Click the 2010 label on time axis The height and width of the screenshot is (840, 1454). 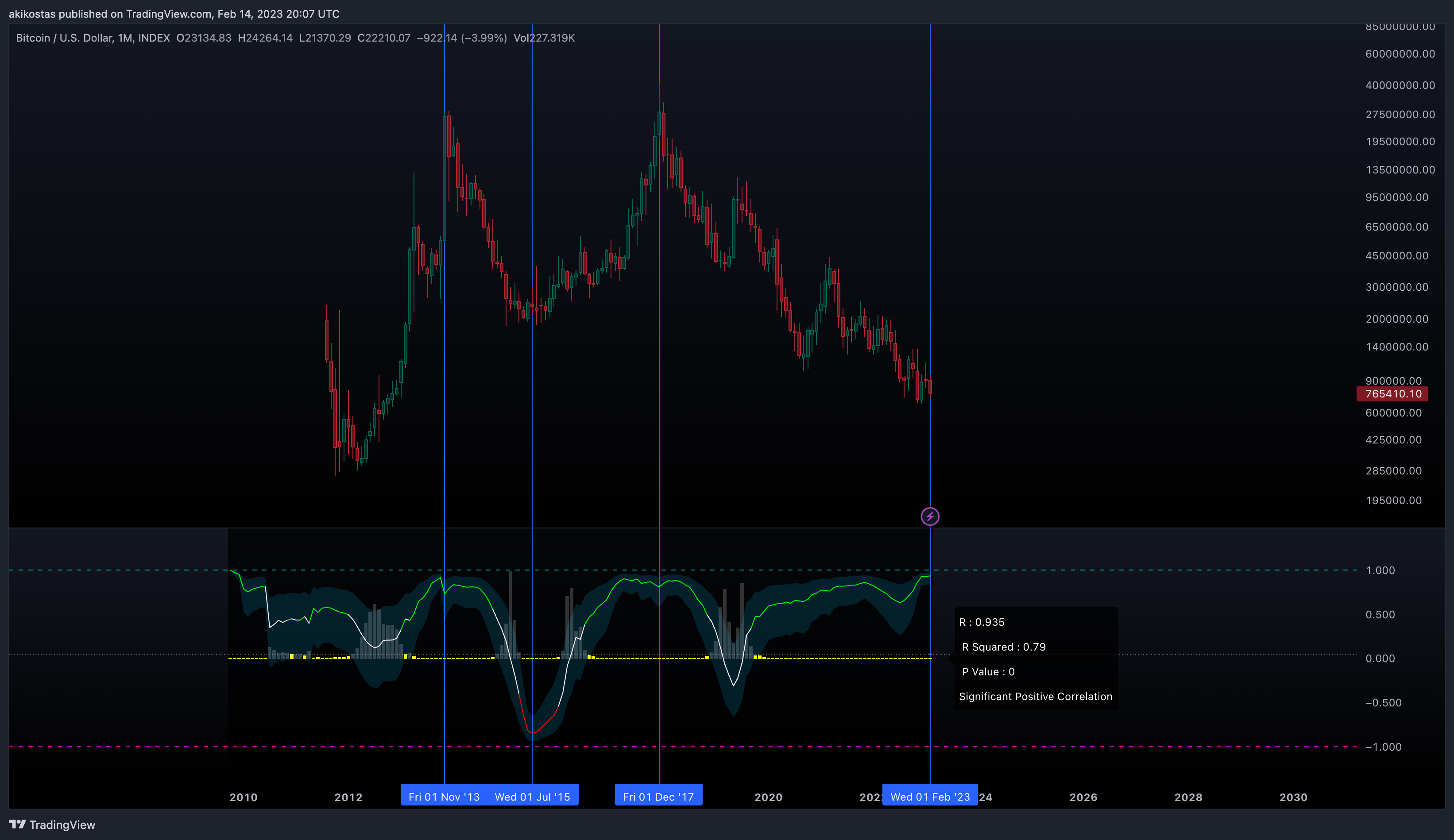(244, 798)
